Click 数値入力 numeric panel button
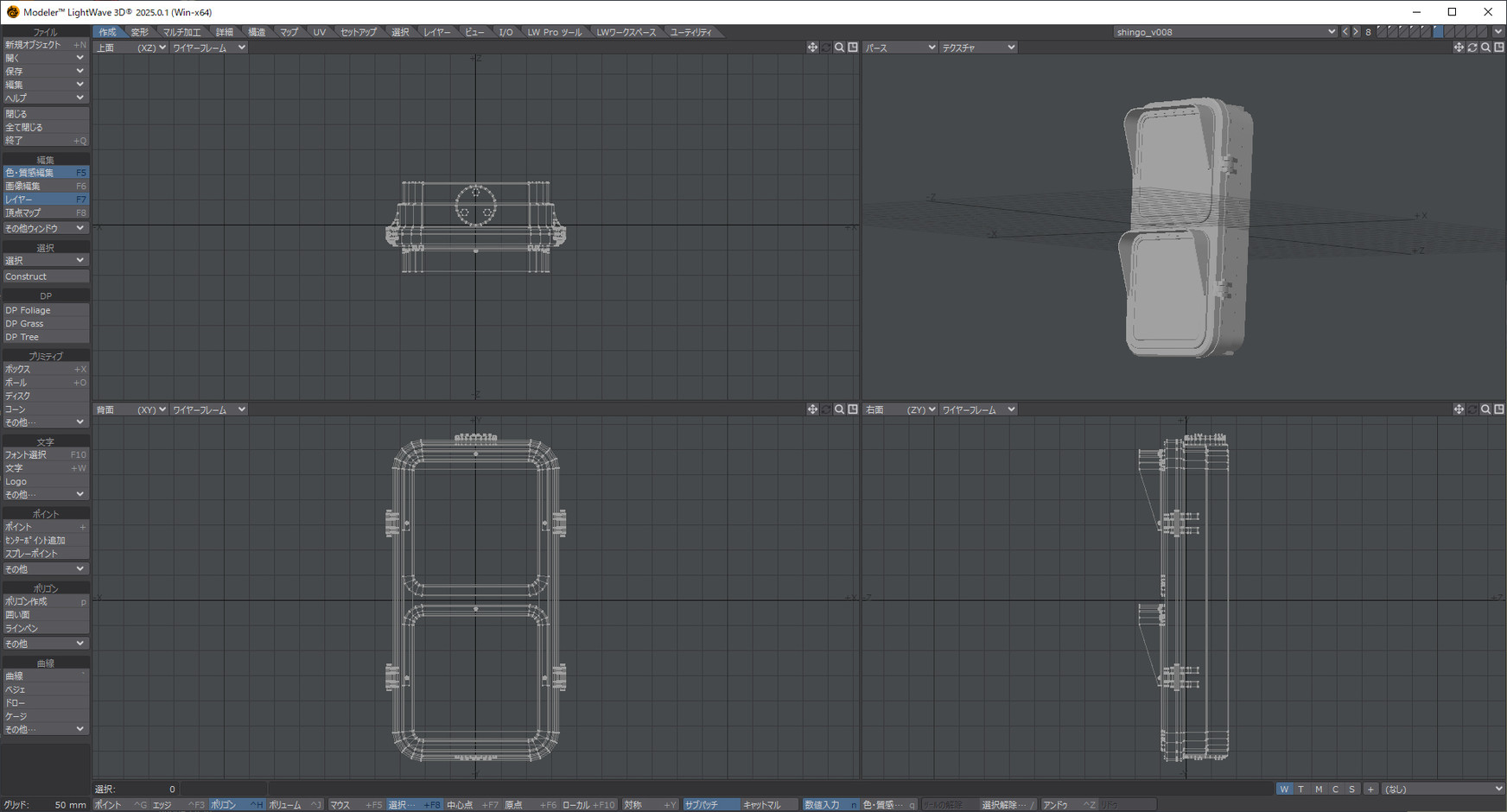 pos(830,805)
